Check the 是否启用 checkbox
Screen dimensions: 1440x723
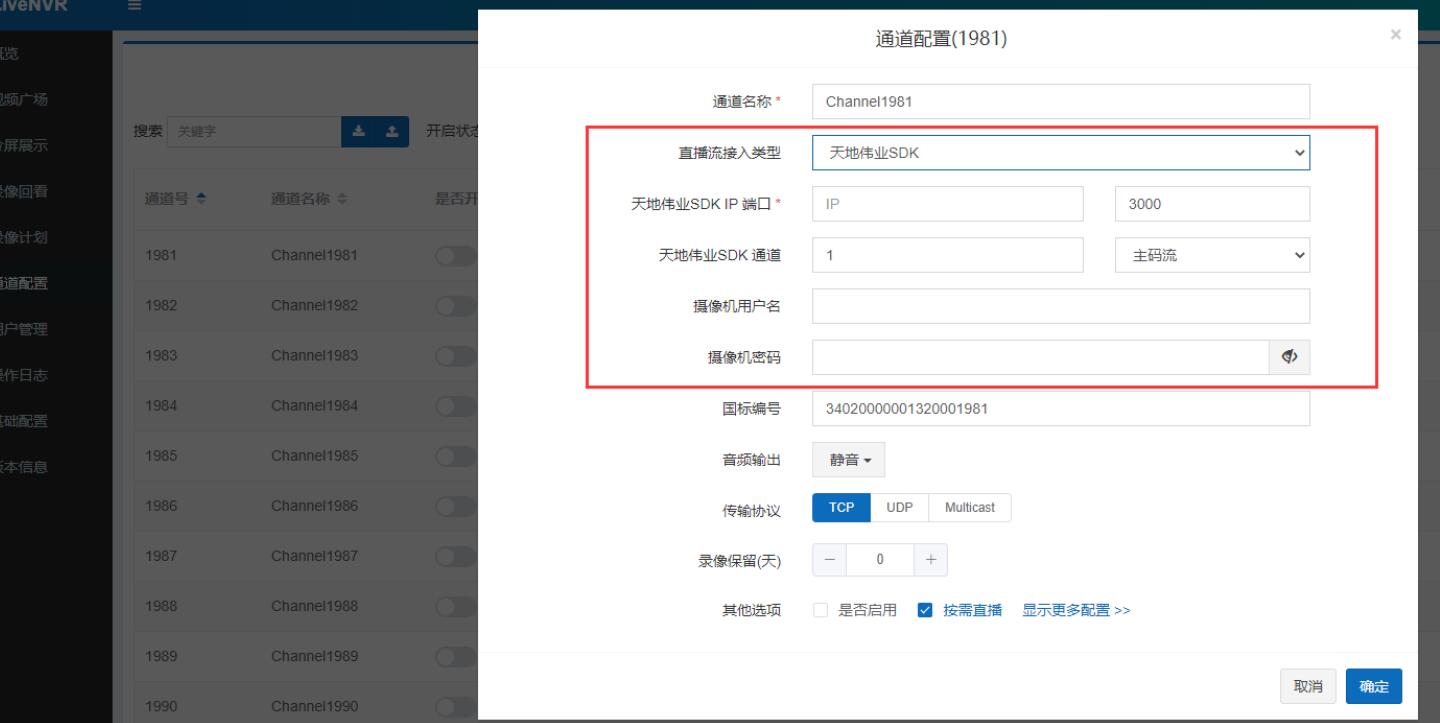point(821,610)
